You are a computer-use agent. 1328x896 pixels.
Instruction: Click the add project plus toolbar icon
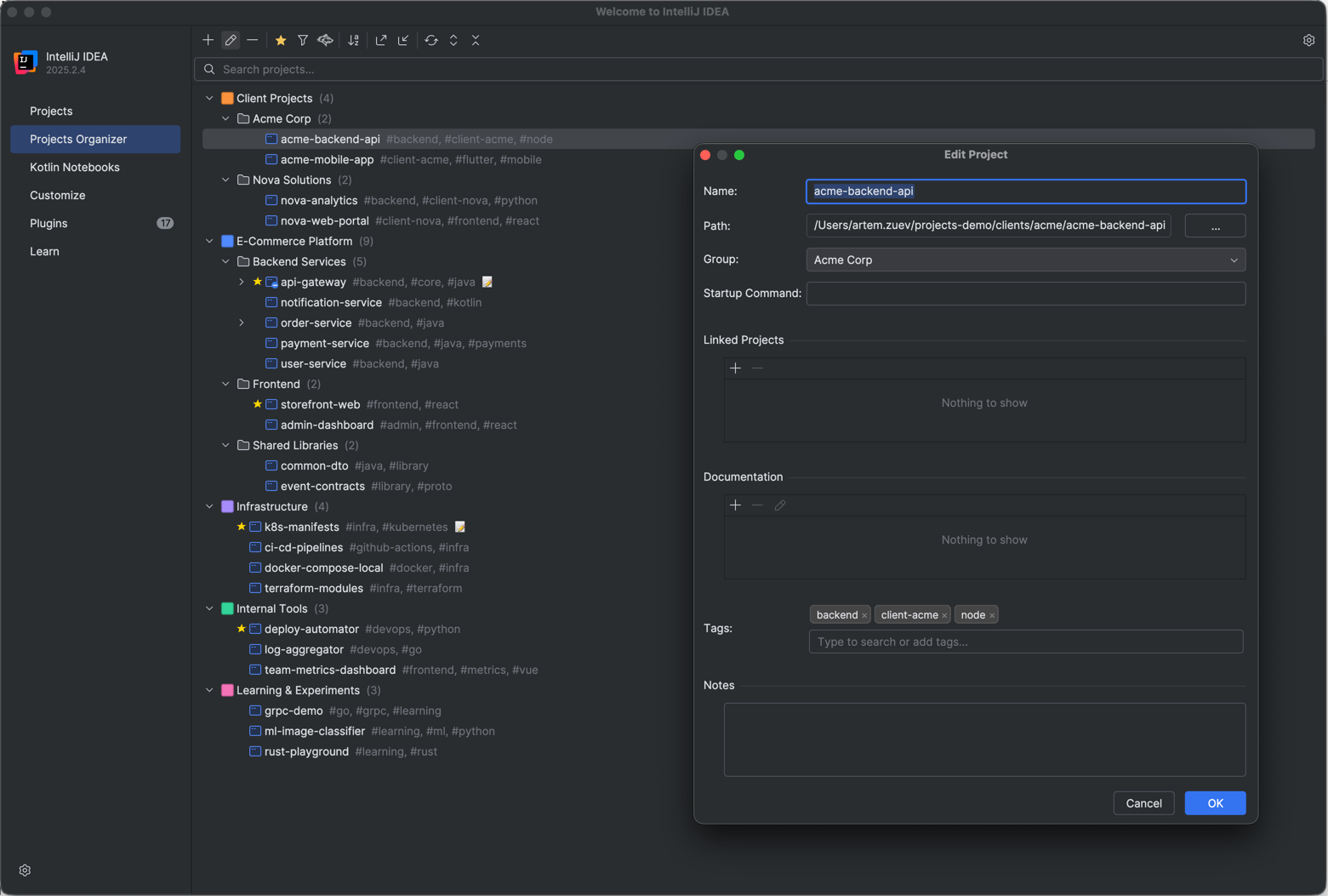[208, 40]
